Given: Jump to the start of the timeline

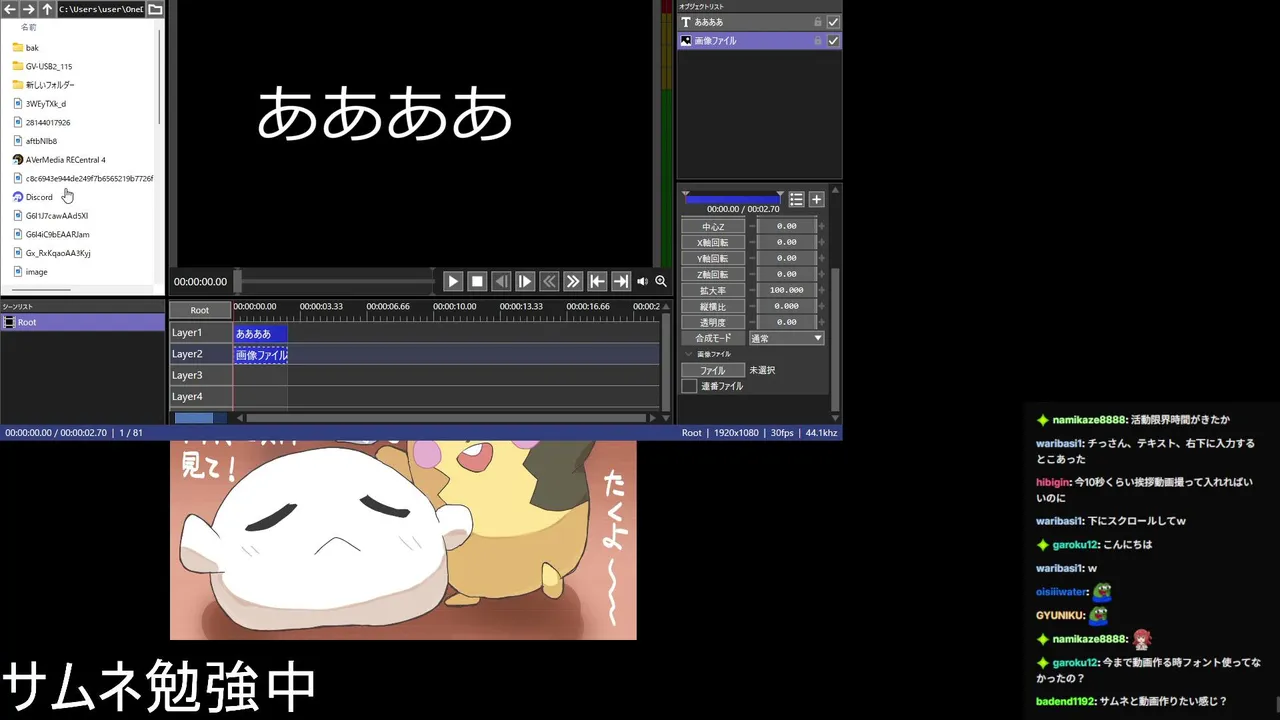Looking at the screenshot, I should tap(597, 282).
